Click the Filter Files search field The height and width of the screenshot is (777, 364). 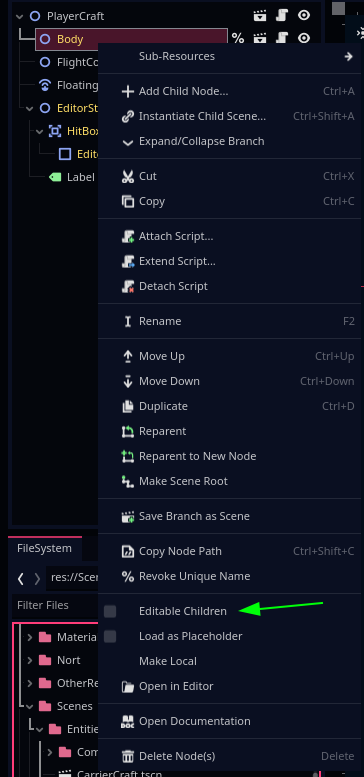point(55,605)
